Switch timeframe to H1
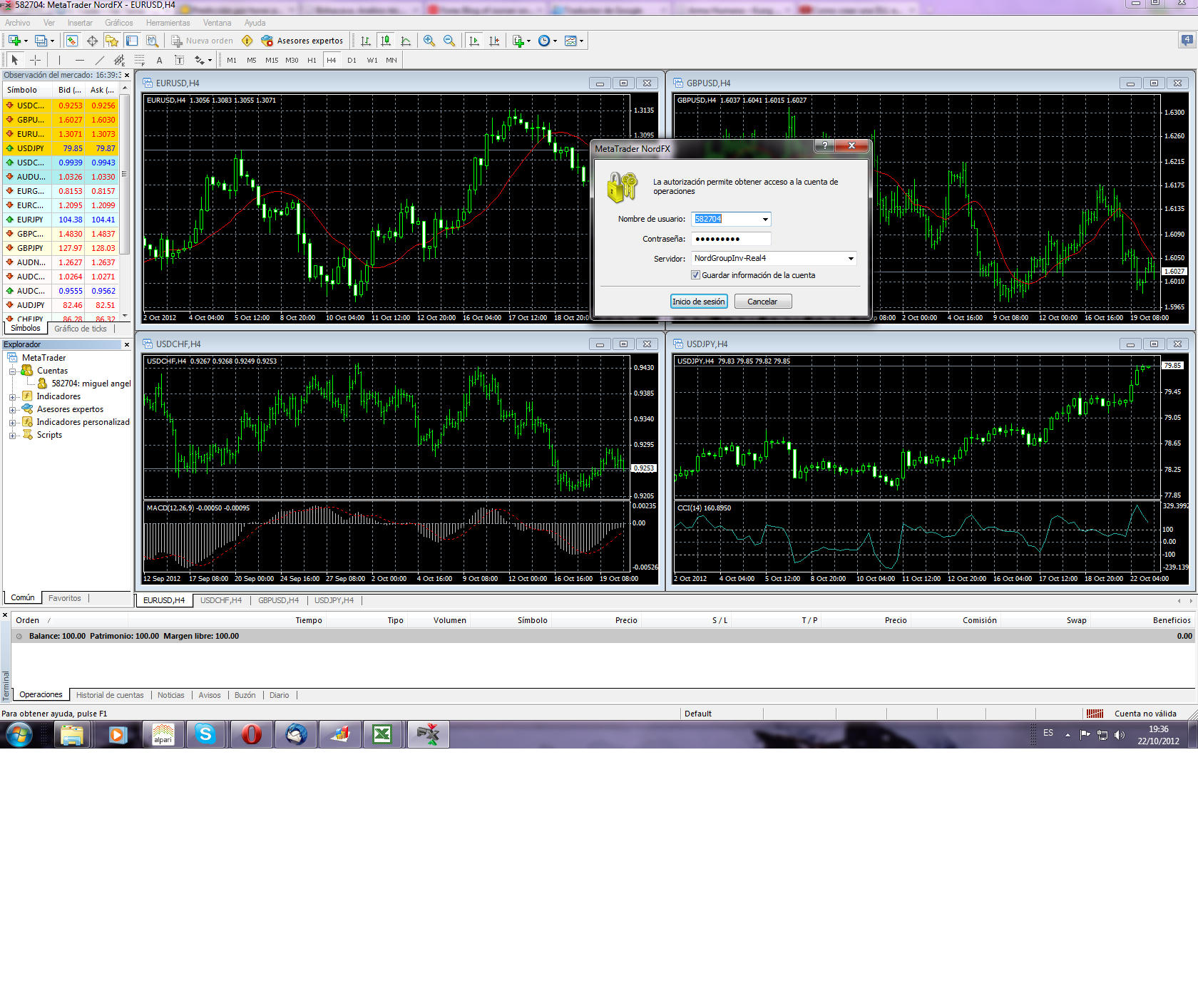Viewport: 1198px width, 1008px height. (x=312, y=60)
